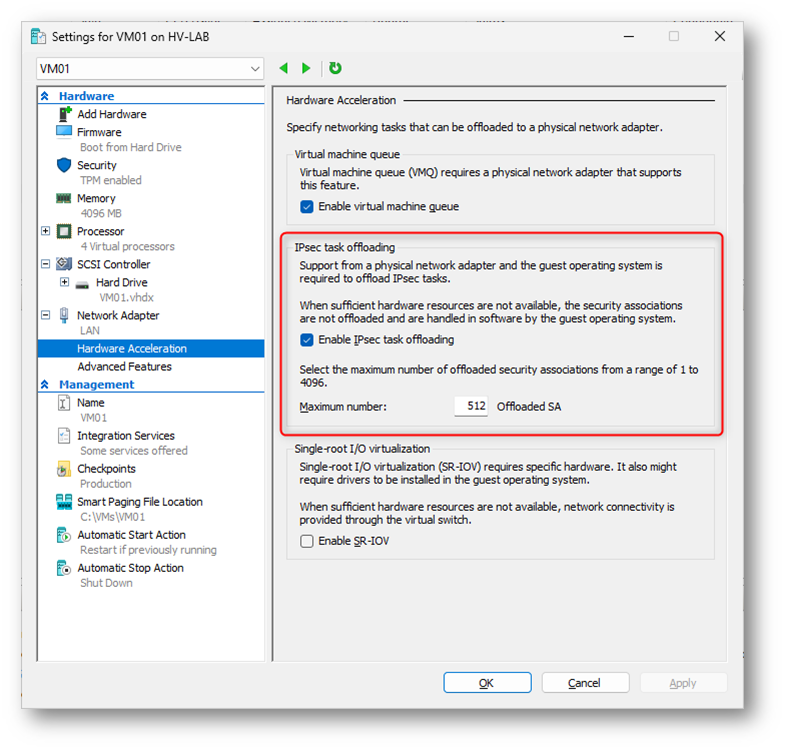Viewport: 786px width, 751px height.
Task: Uncheck Enable IPsec task offloading
Action: [307, 340]
